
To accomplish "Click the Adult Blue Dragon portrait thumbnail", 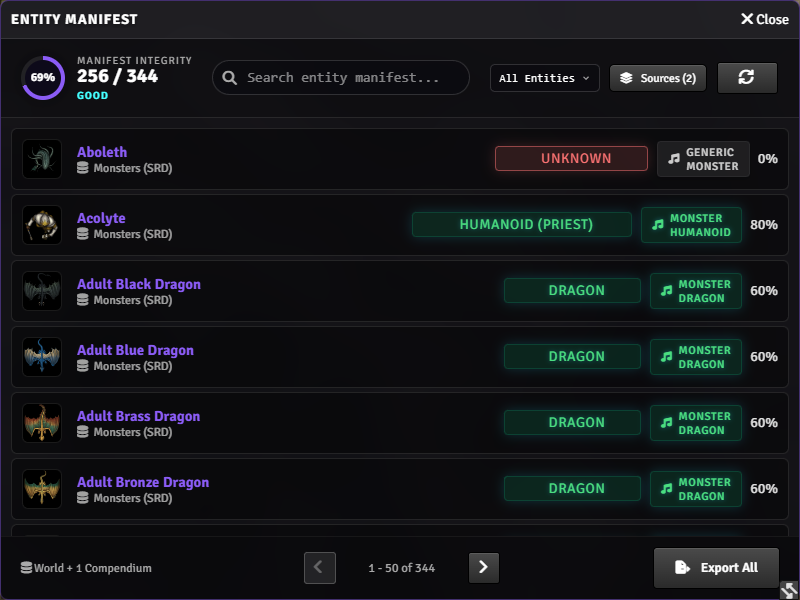I will pos(42,357).
